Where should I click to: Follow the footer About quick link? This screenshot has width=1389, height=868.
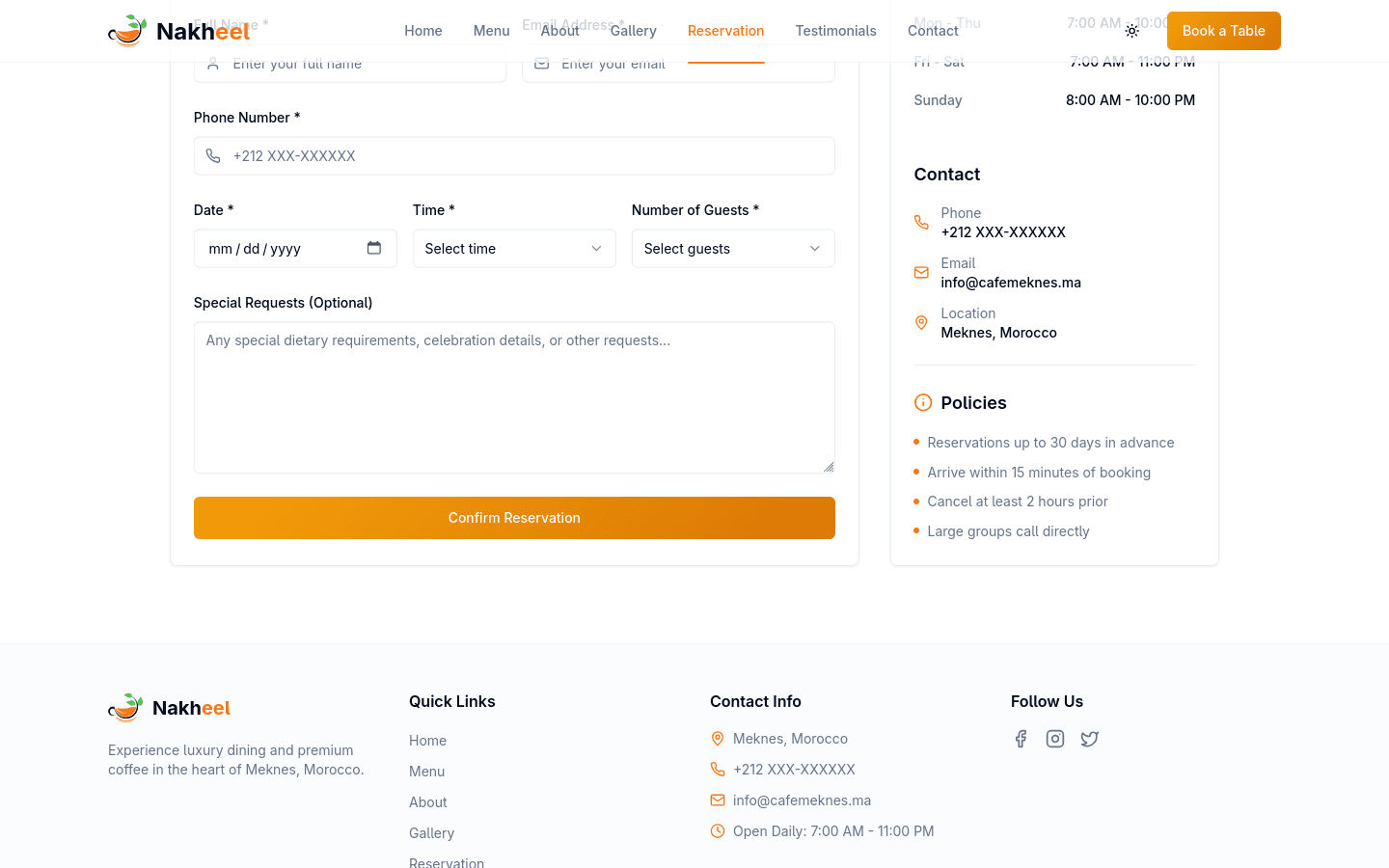pyautogui.click(x=428, y=802)
